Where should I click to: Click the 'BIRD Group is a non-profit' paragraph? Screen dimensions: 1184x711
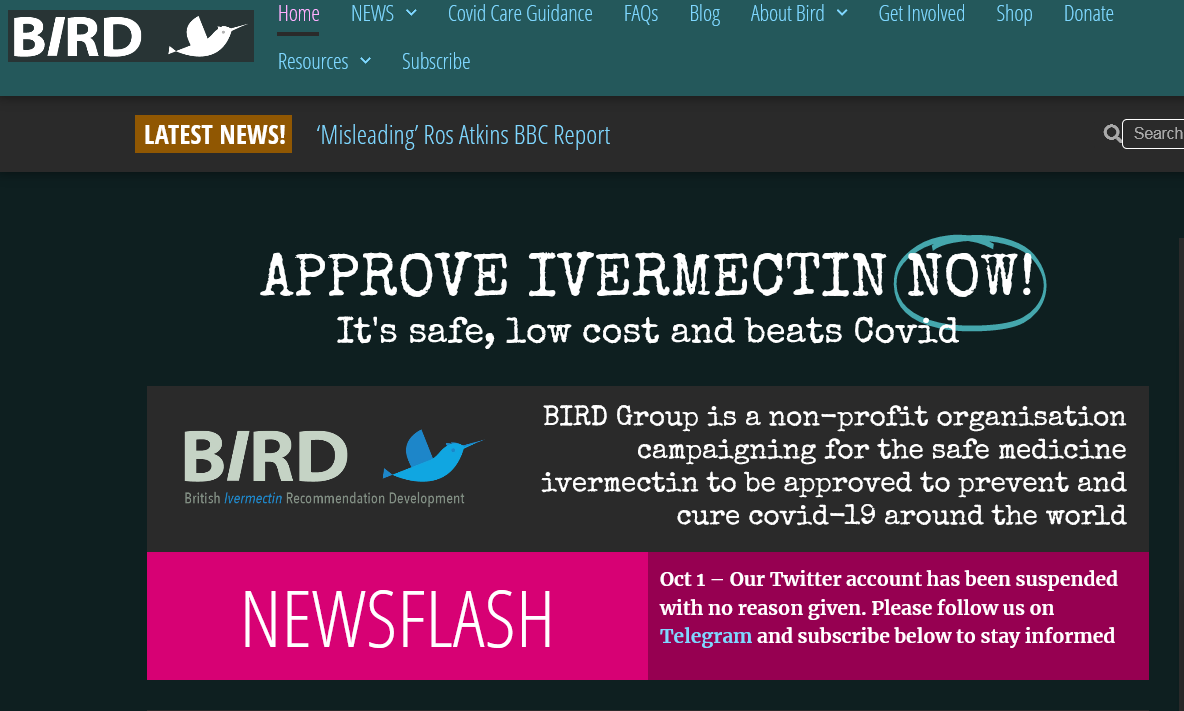(834, 466)
